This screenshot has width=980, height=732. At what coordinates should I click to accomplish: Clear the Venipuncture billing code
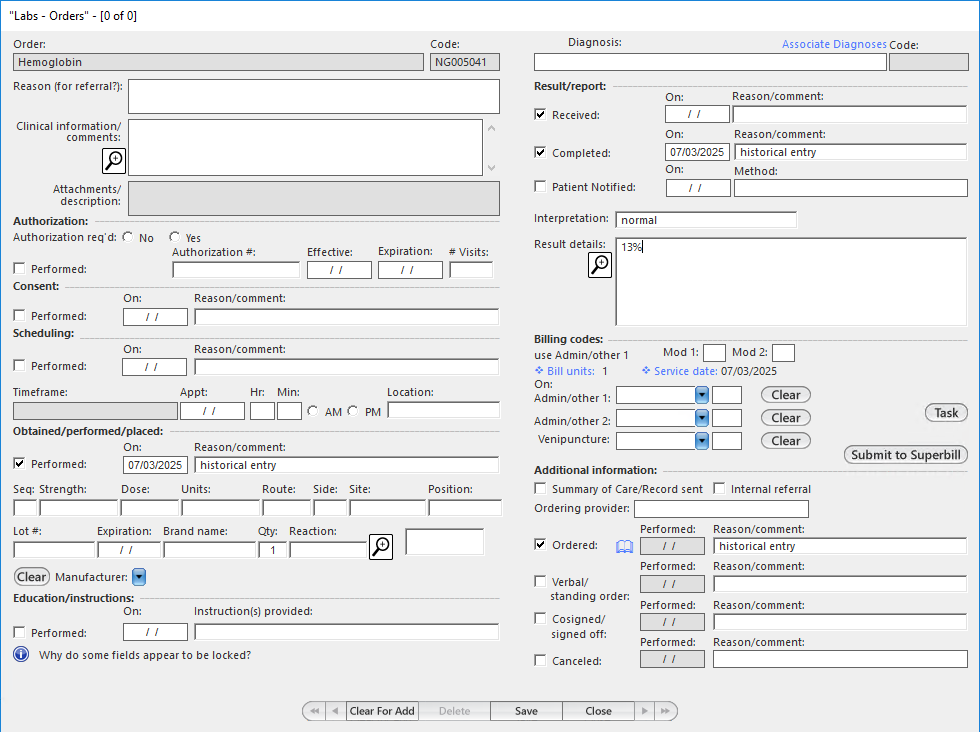(x=786, y=441)
